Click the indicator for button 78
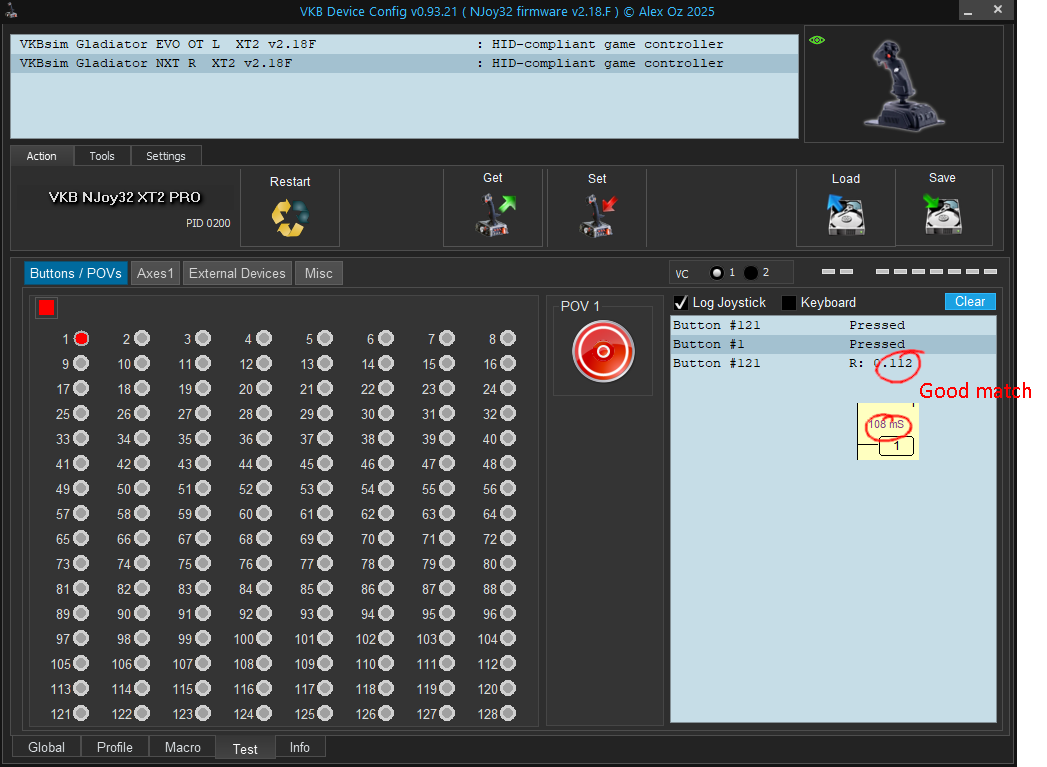The width and height of the screenshot is (1047, 767). [x=386, y=563]
